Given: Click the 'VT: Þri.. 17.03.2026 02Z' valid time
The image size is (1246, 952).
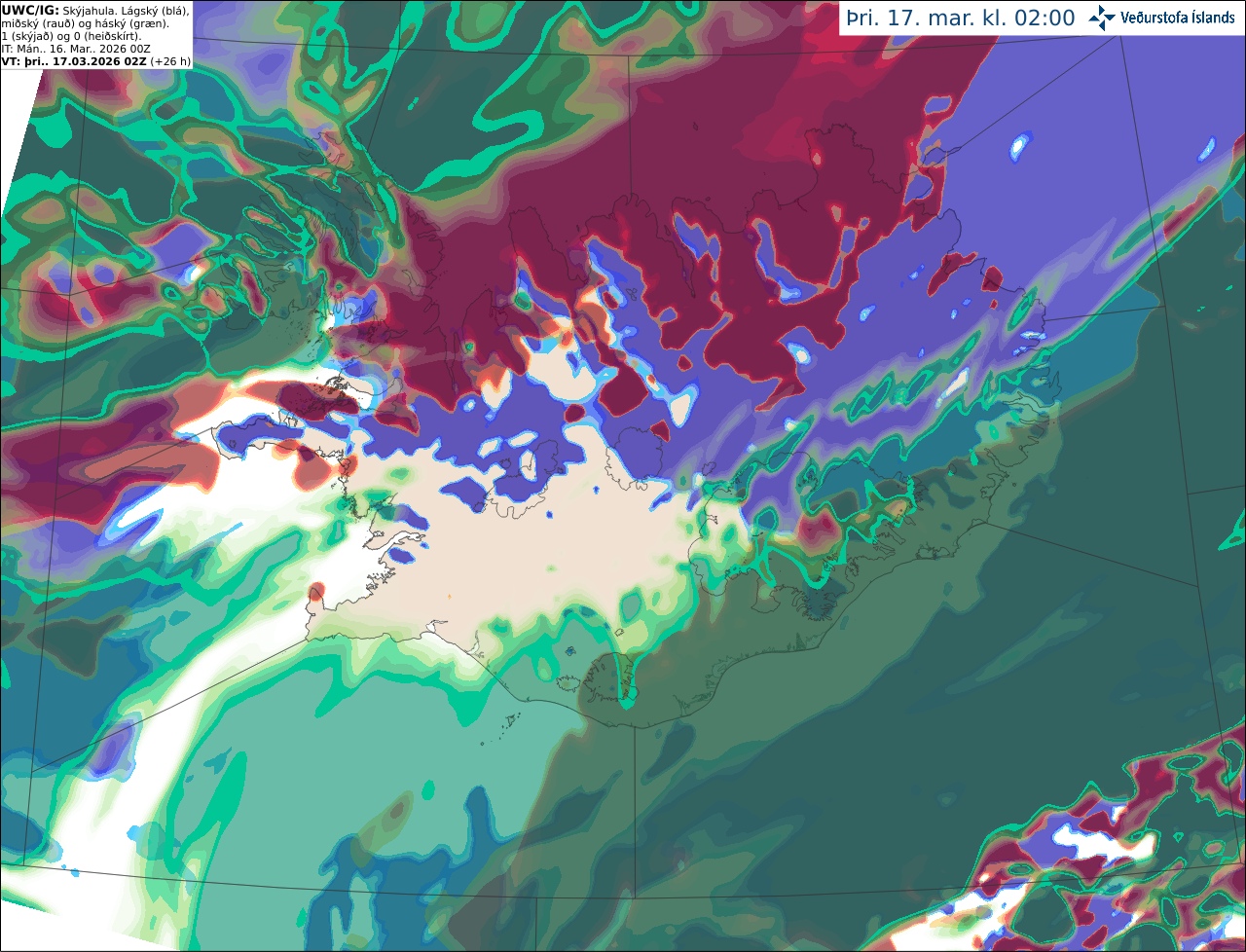Looking at the screenshot, I should coord(74,61).
